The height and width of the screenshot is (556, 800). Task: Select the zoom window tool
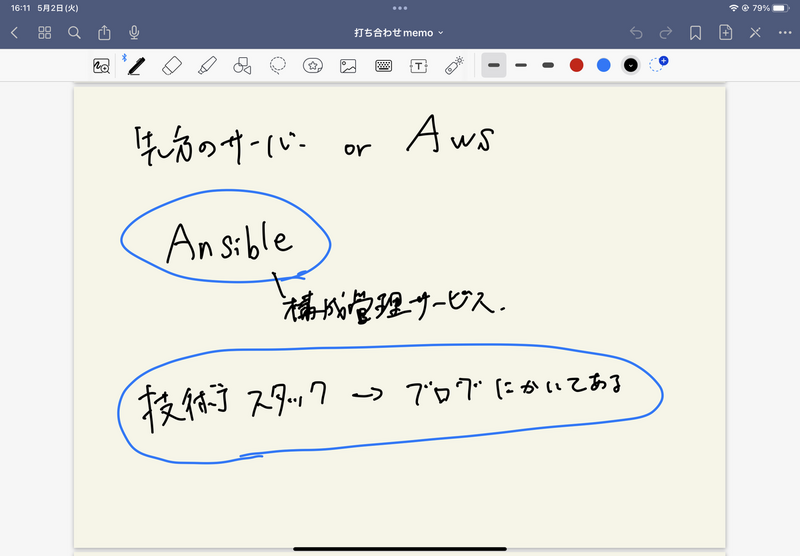click(102, 66)
